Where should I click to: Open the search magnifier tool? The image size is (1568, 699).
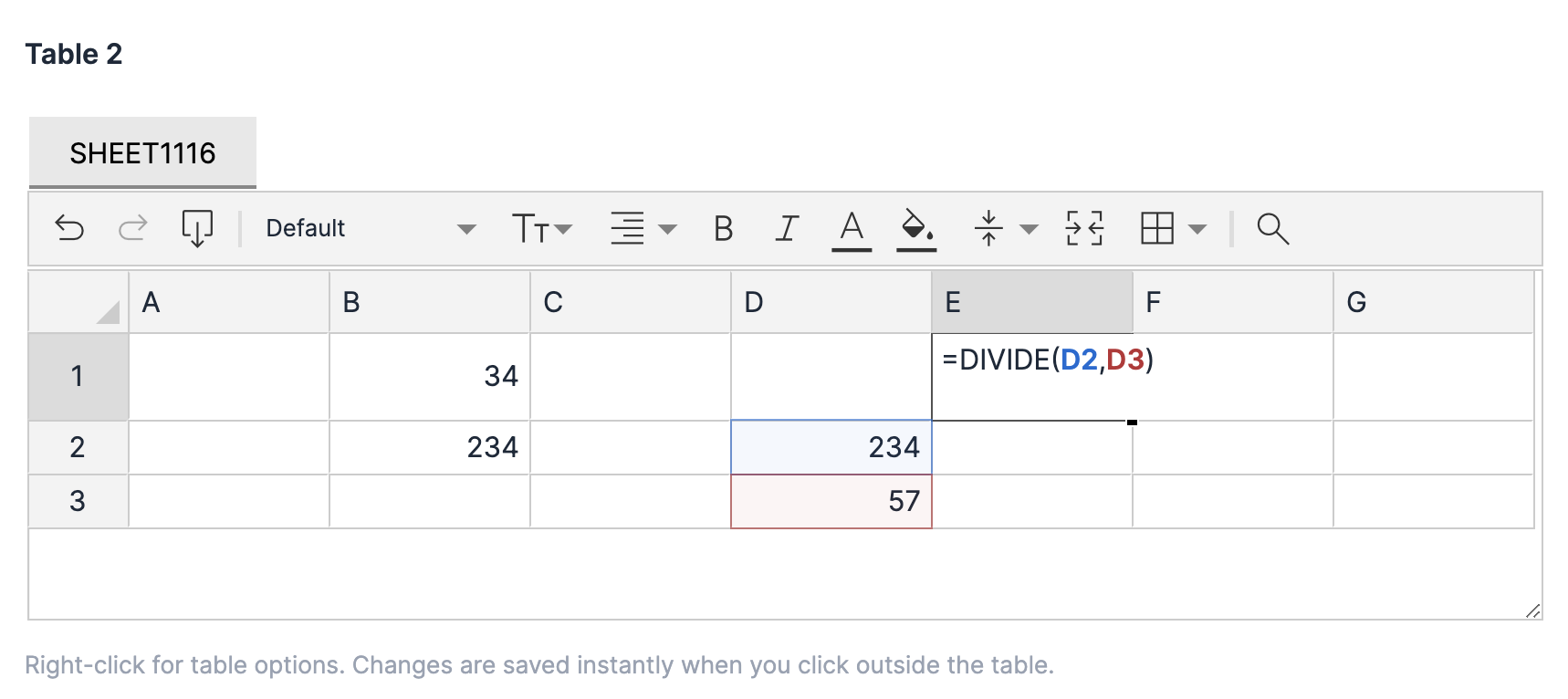(1272, 228)
